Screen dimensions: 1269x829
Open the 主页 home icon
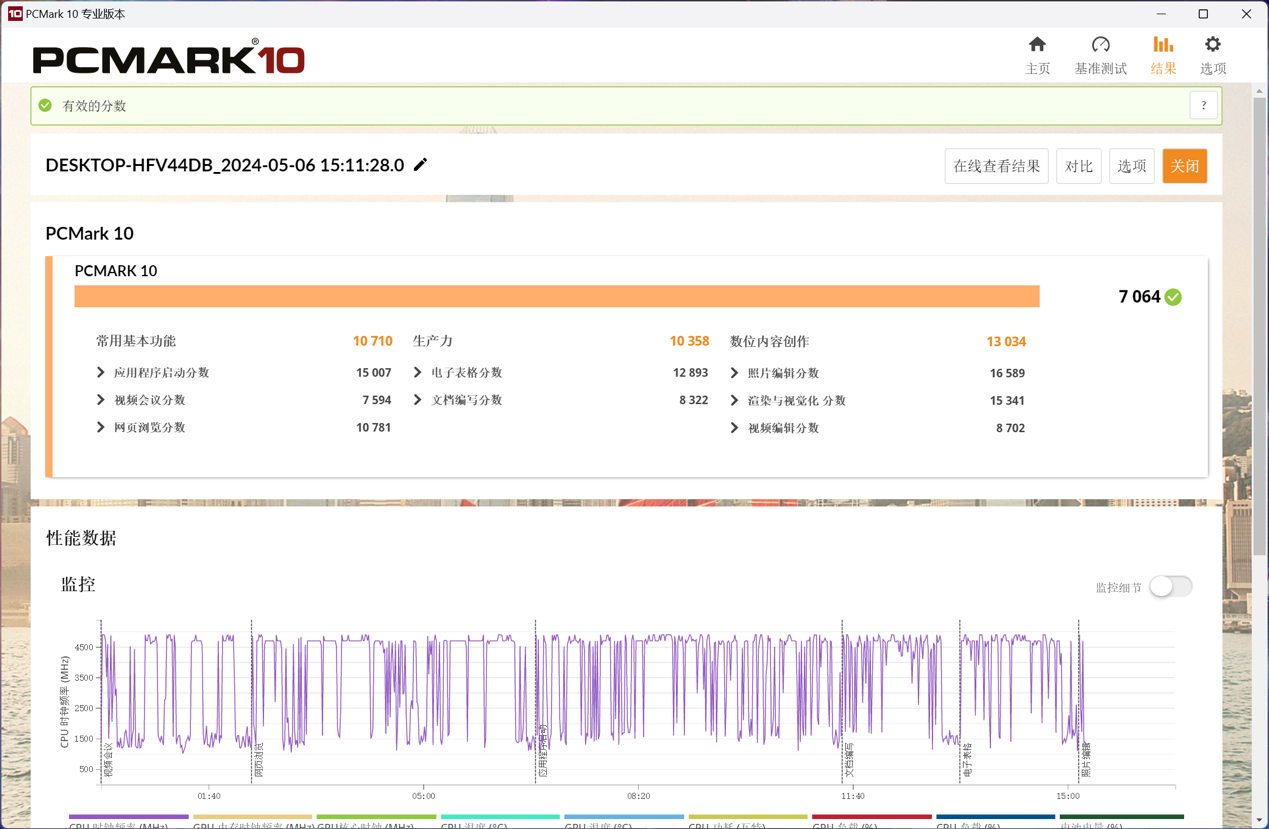coord(1037,45)
